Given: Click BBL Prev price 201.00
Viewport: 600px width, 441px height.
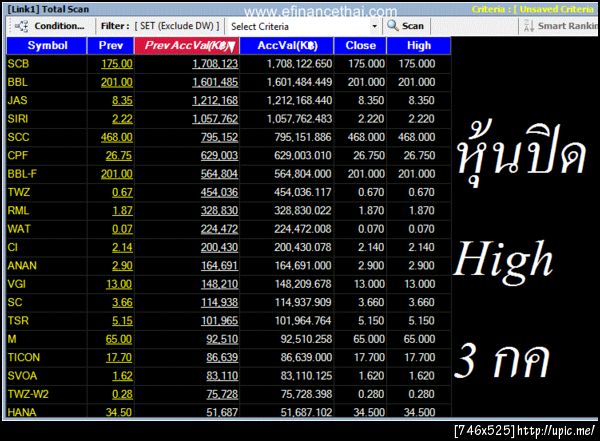Looking at the screenshot, I should pos(117,82).
